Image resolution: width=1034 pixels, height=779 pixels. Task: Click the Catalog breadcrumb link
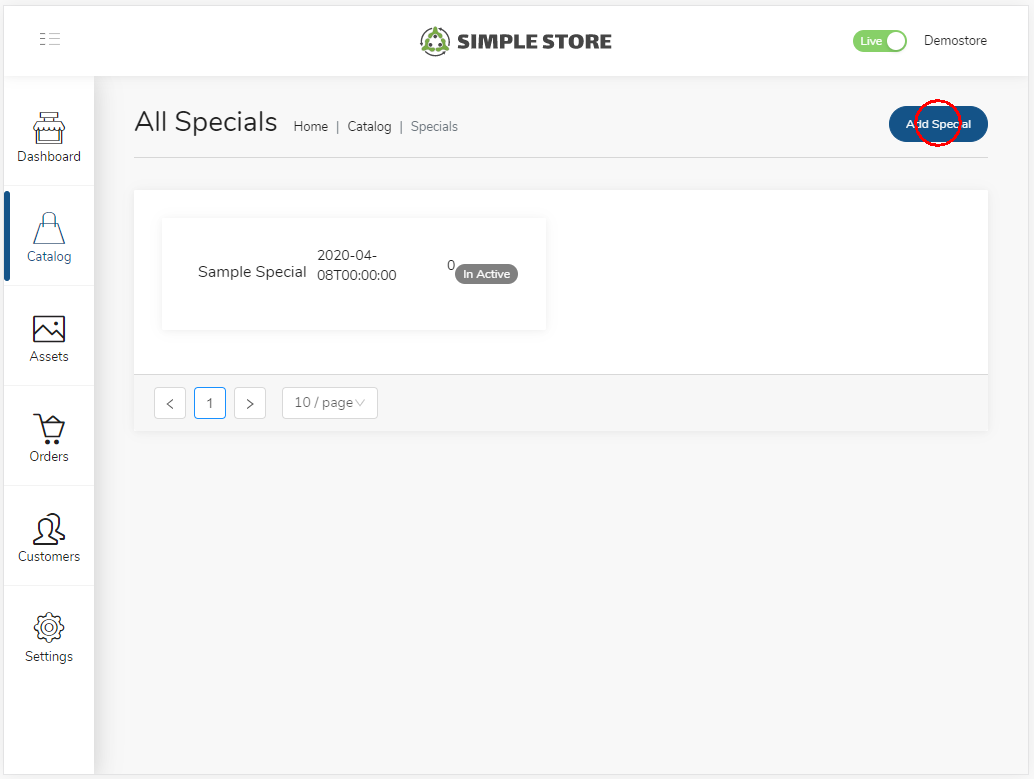click(369, 127)
